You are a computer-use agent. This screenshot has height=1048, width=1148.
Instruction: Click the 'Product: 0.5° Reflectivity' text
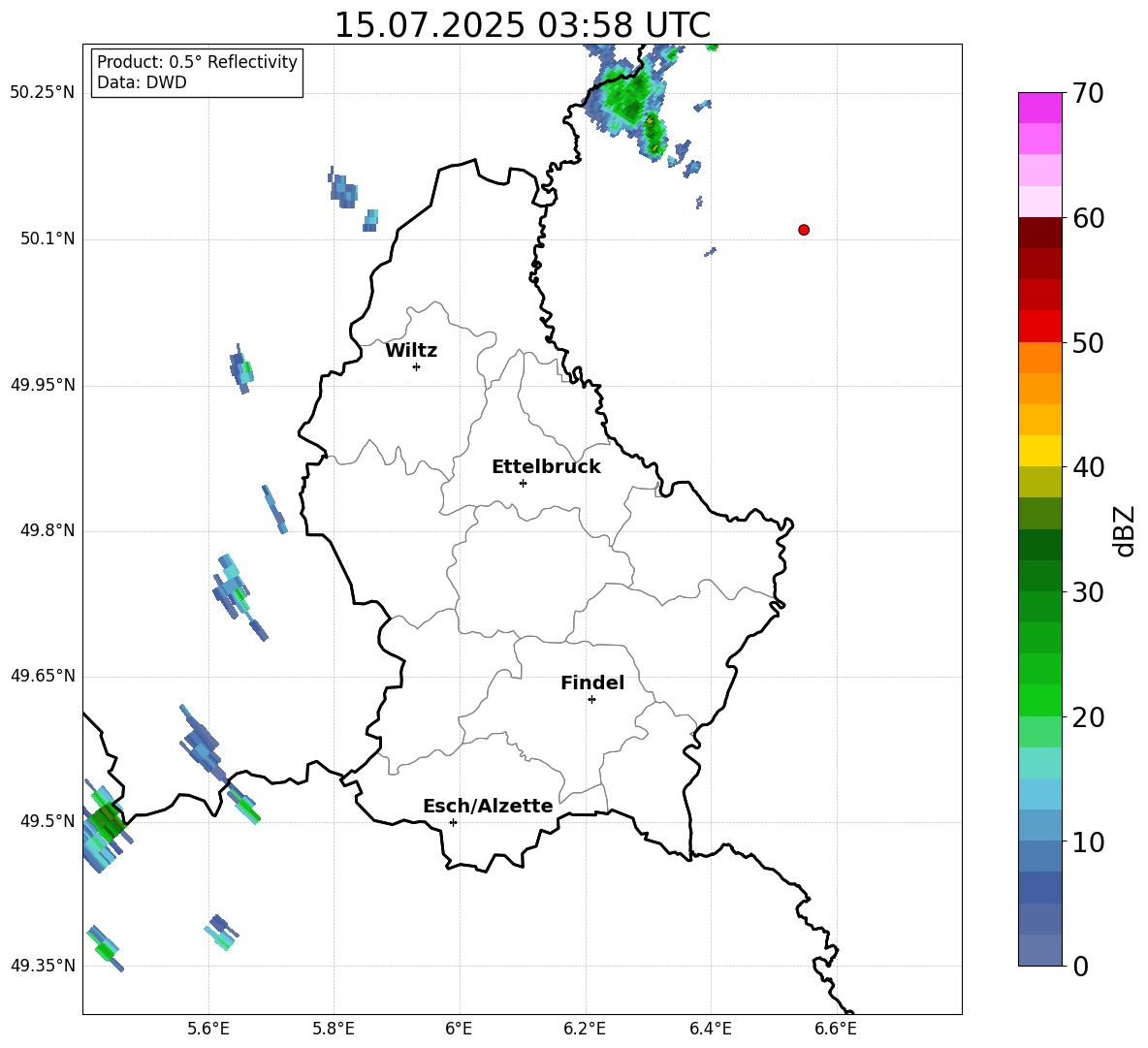click(197, 62)
